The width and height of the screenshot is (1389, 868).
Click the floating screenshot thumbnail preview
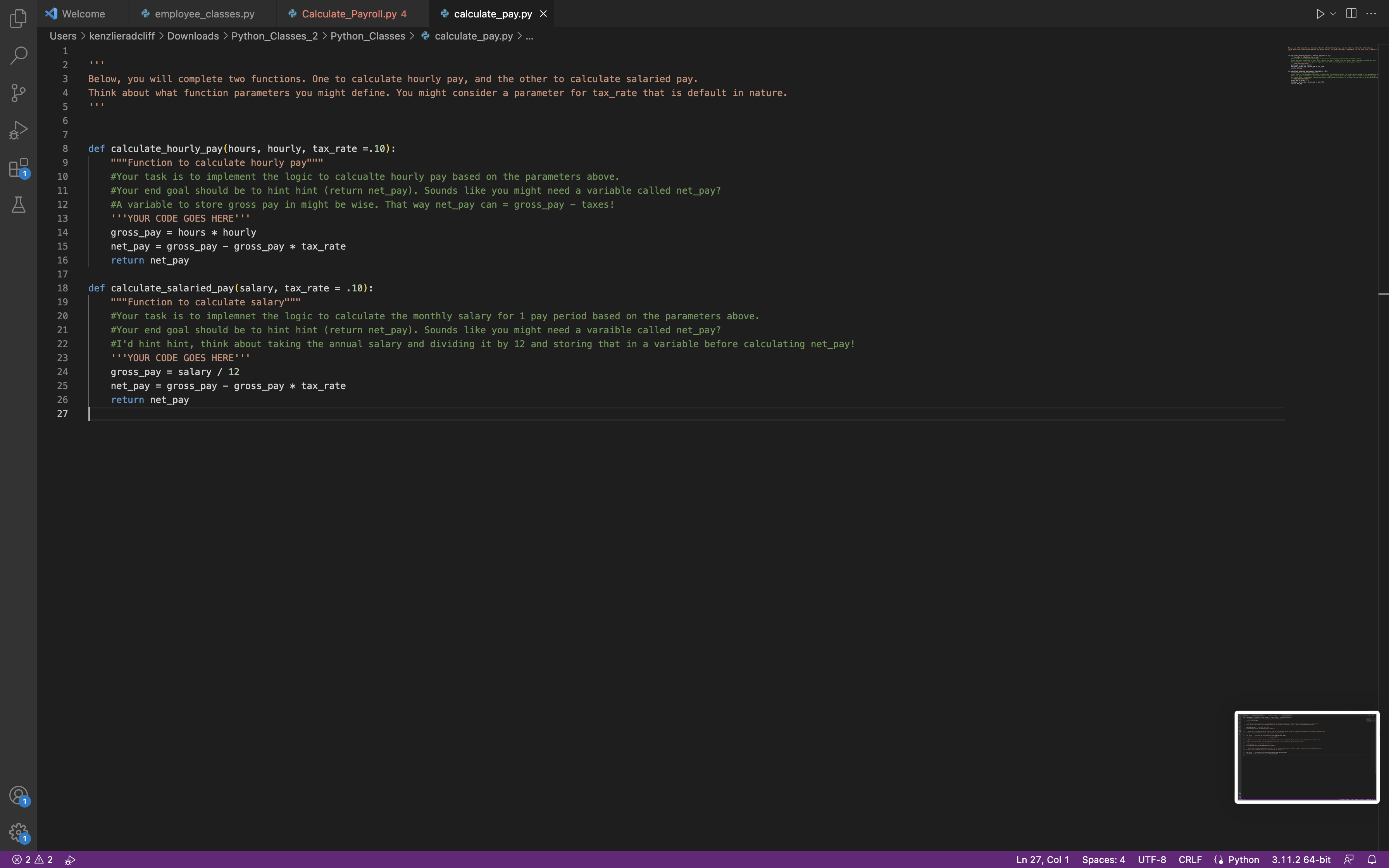[x=1306, y=757]
